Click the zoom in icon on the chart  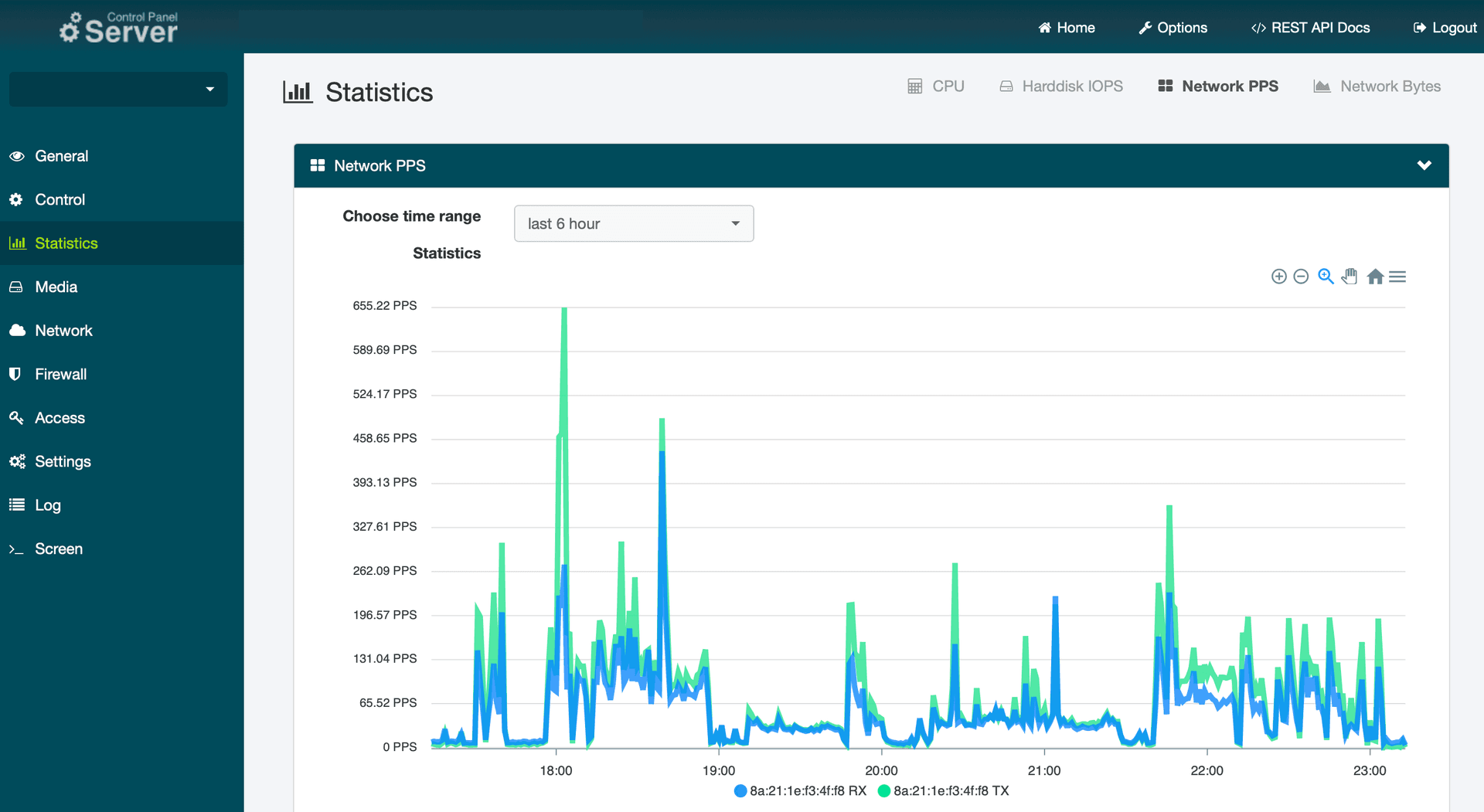coord(1278,276)
